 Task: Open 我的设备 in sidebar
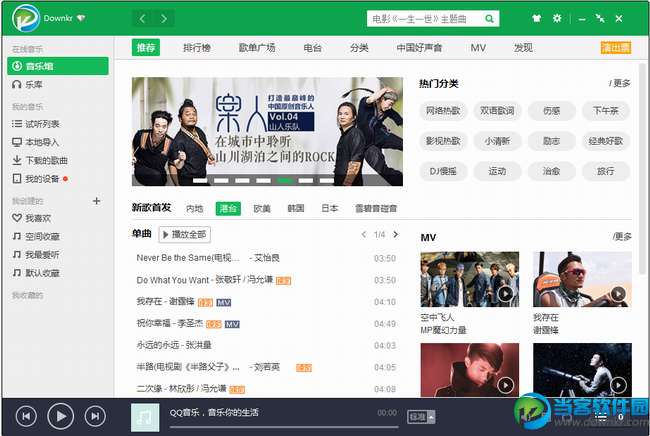[x=58, y=179]
